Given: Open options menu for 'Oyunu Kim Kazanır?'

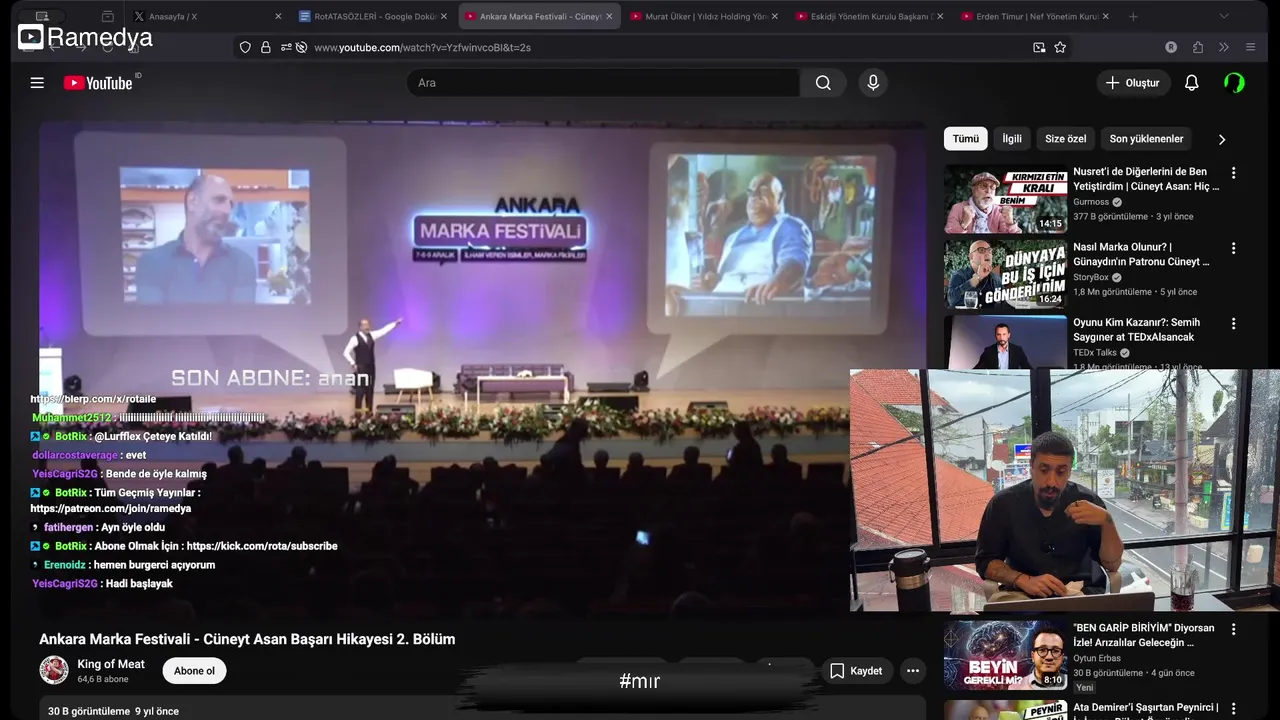Looking at the screenshot, I should click(1233, 324).
